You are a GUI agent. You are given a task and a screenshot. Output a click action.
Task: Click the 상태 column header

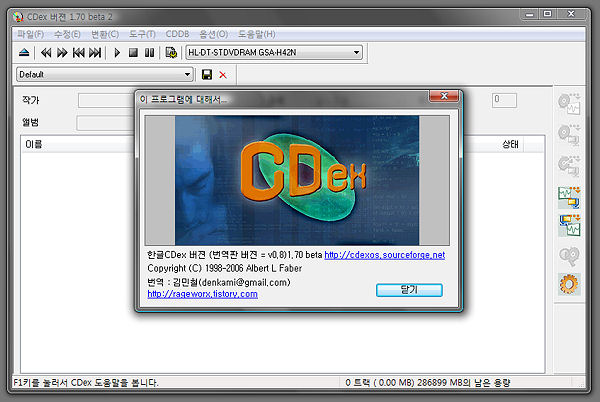(x=510, y=145)
